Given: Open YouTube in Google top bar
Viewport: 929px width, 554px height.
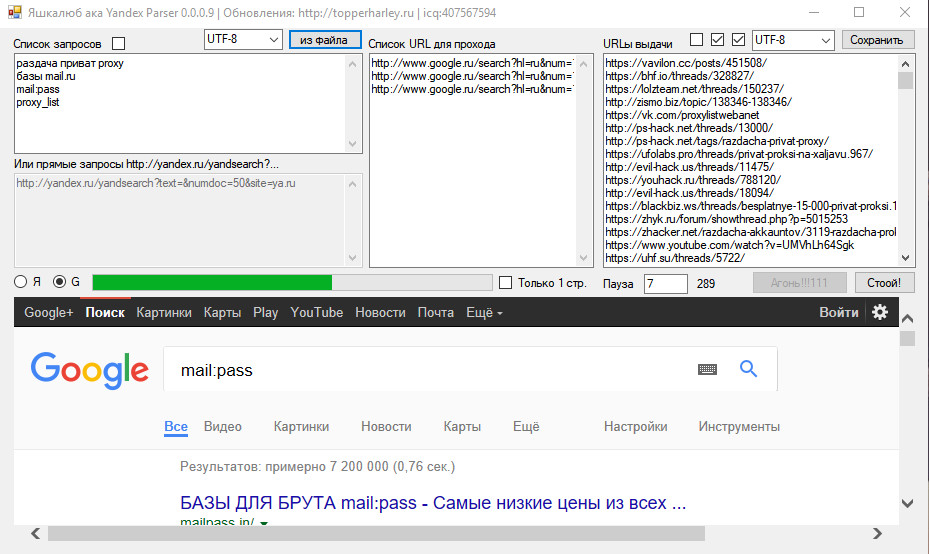Looking at the screenshot, I should [x=316, y=312].
